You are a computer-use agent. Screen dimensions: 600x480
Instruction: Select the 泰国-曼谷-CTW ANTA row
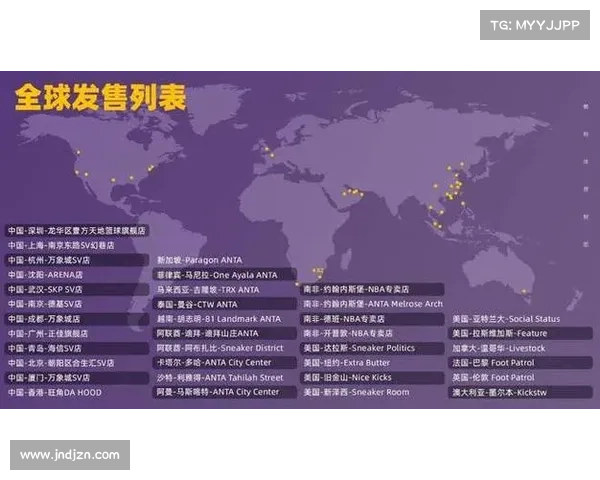(x=225, y=305)
